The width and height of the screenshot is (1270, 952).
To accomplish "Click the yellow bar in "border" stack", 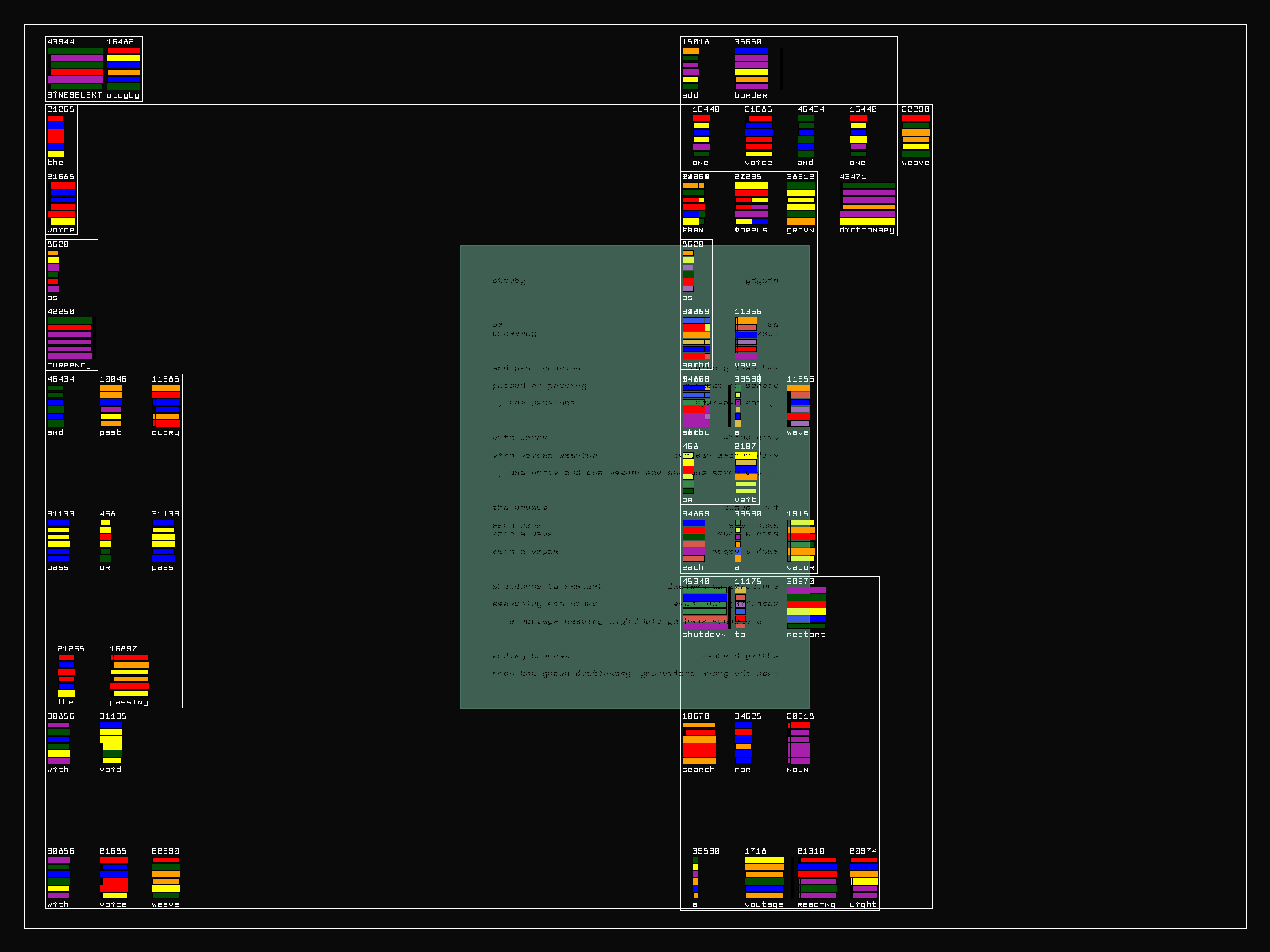I will click(751, 72).
